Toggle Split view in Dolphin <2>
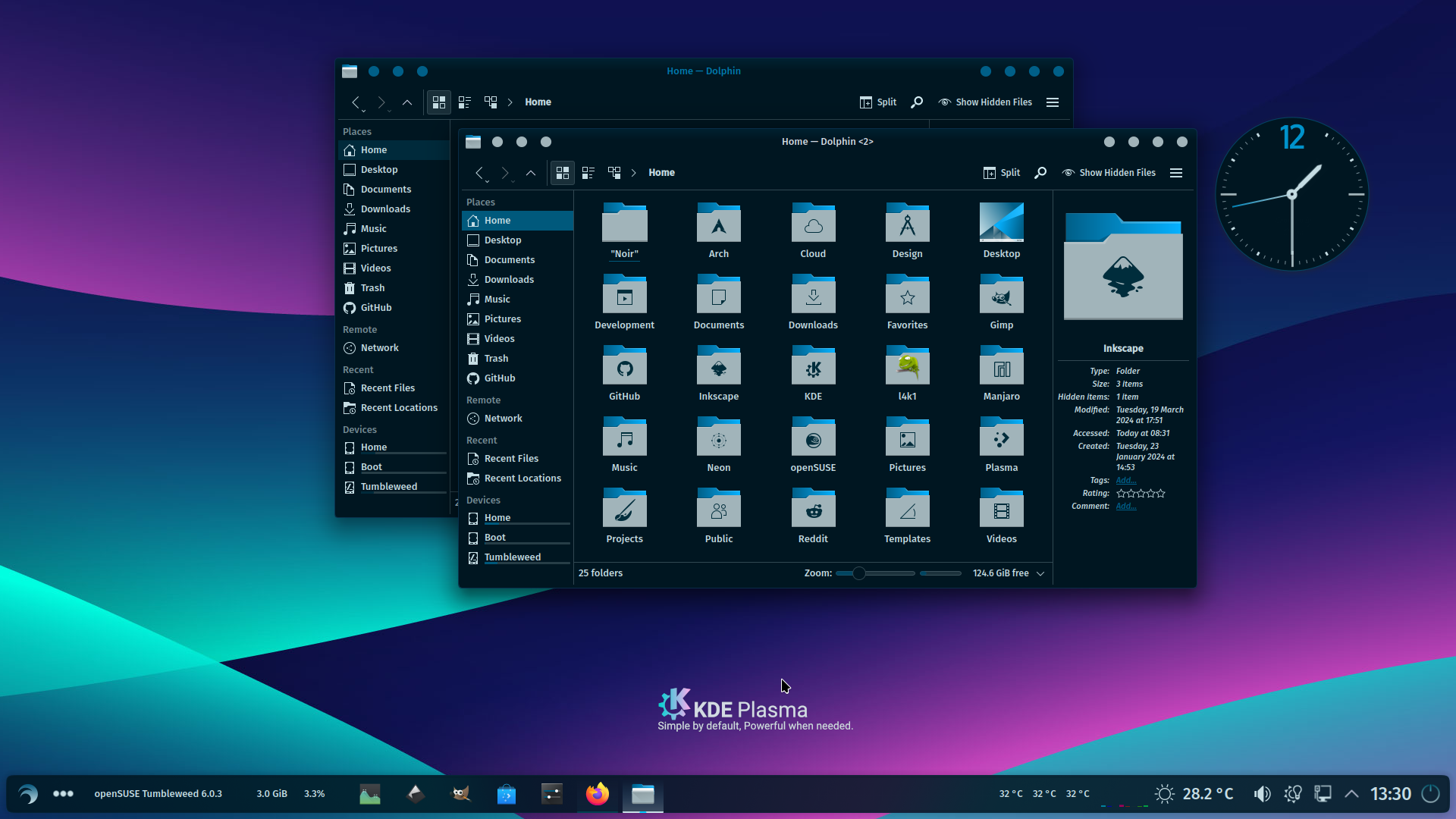1456x819 pixels. pyautogui.click(x=1002, y=173)
